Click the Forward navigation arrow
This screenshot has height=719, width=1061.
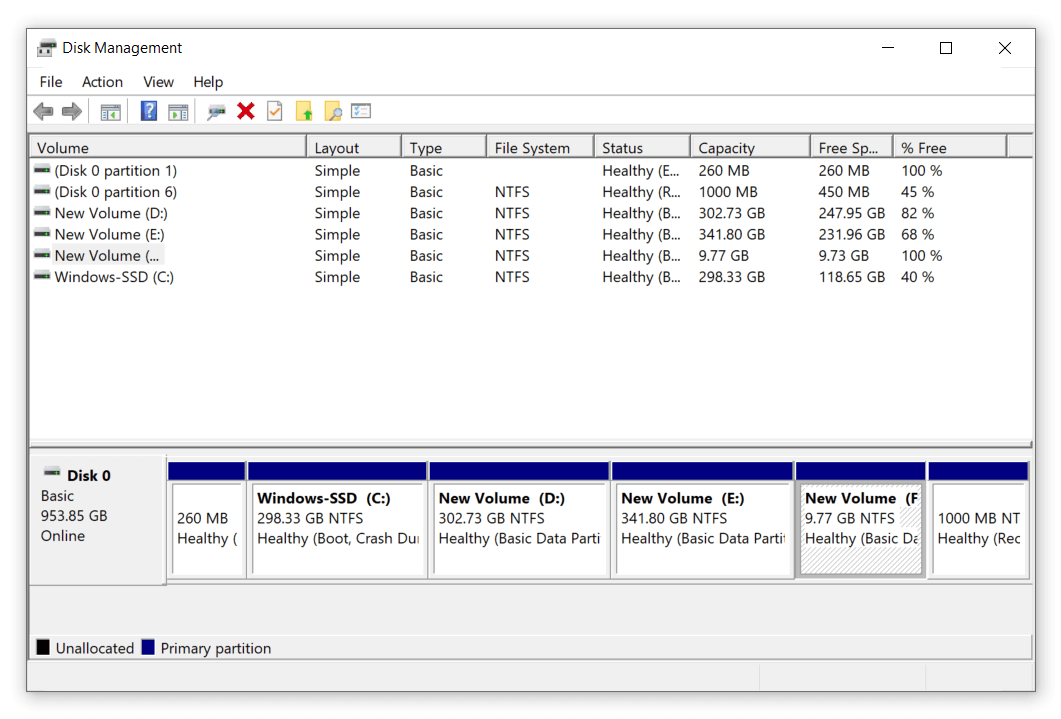coord(71,111)
